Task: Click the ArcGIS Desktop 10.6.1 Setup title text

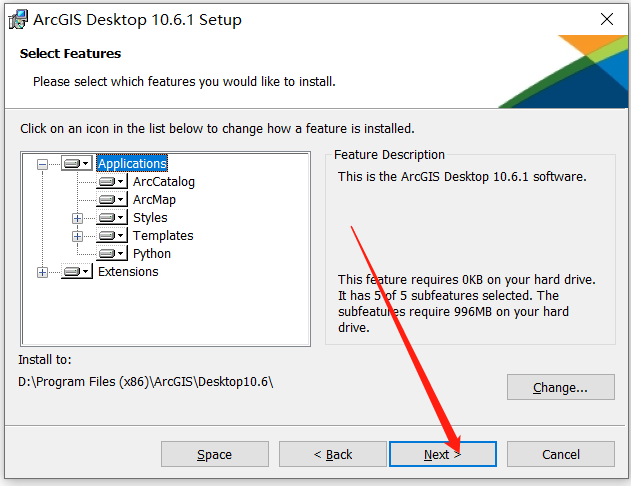Action: tap(137, 20)
